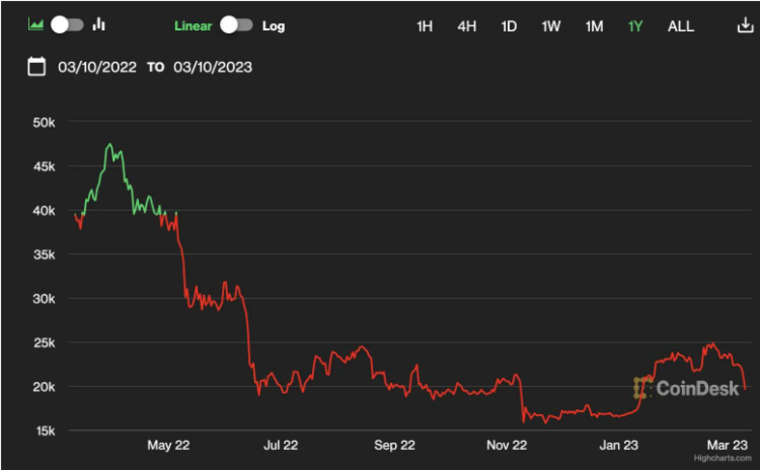Set the timeframe to 1Y
The image size is (760, 470).
pos(635,26)
